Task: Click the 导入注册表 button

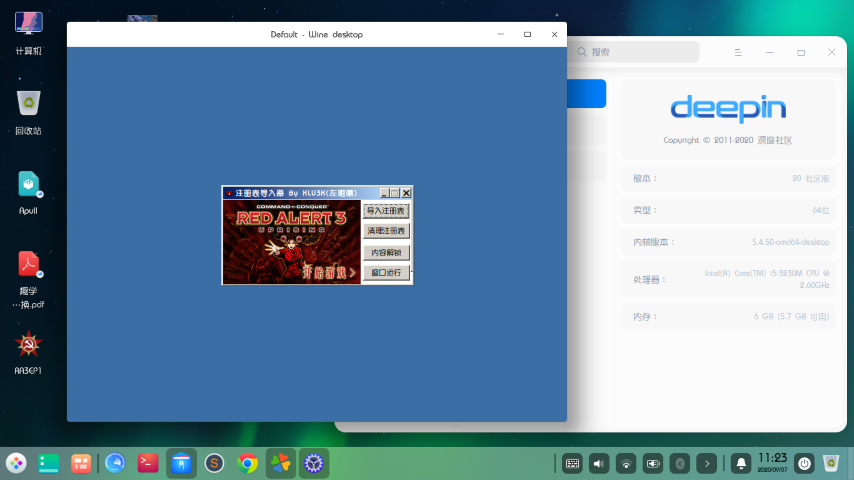Action: coord(386,211)
